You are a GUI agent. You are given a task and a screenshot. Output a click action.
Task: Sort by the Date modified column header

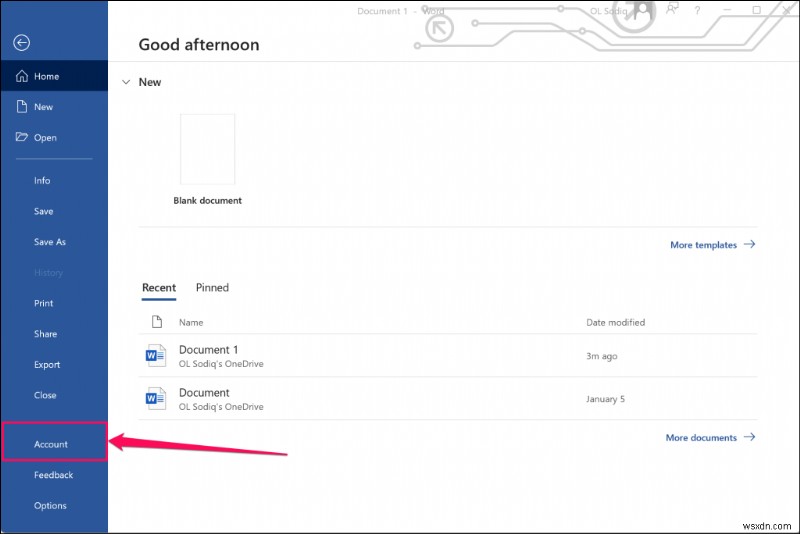point(615,322)
